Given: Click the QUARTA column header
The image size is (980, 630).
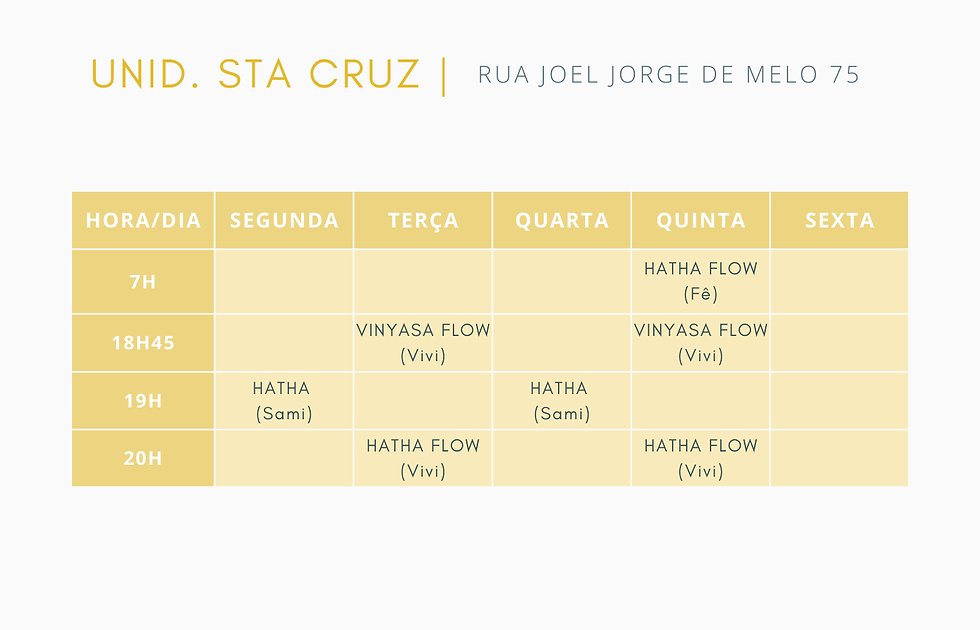Looking at the screenshot, I should 562,220.
